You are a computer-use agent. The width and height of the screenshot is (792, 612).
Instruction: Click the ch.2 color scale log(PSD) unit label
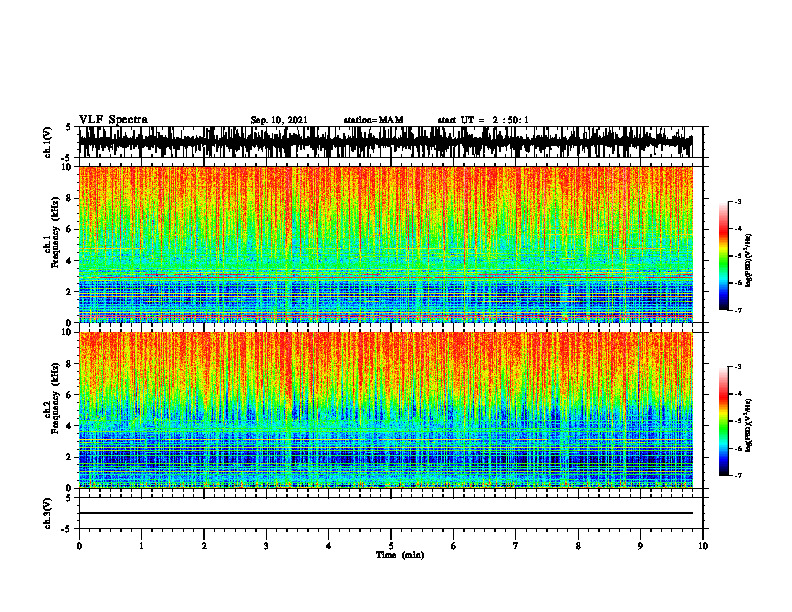[x=749, y=426]
